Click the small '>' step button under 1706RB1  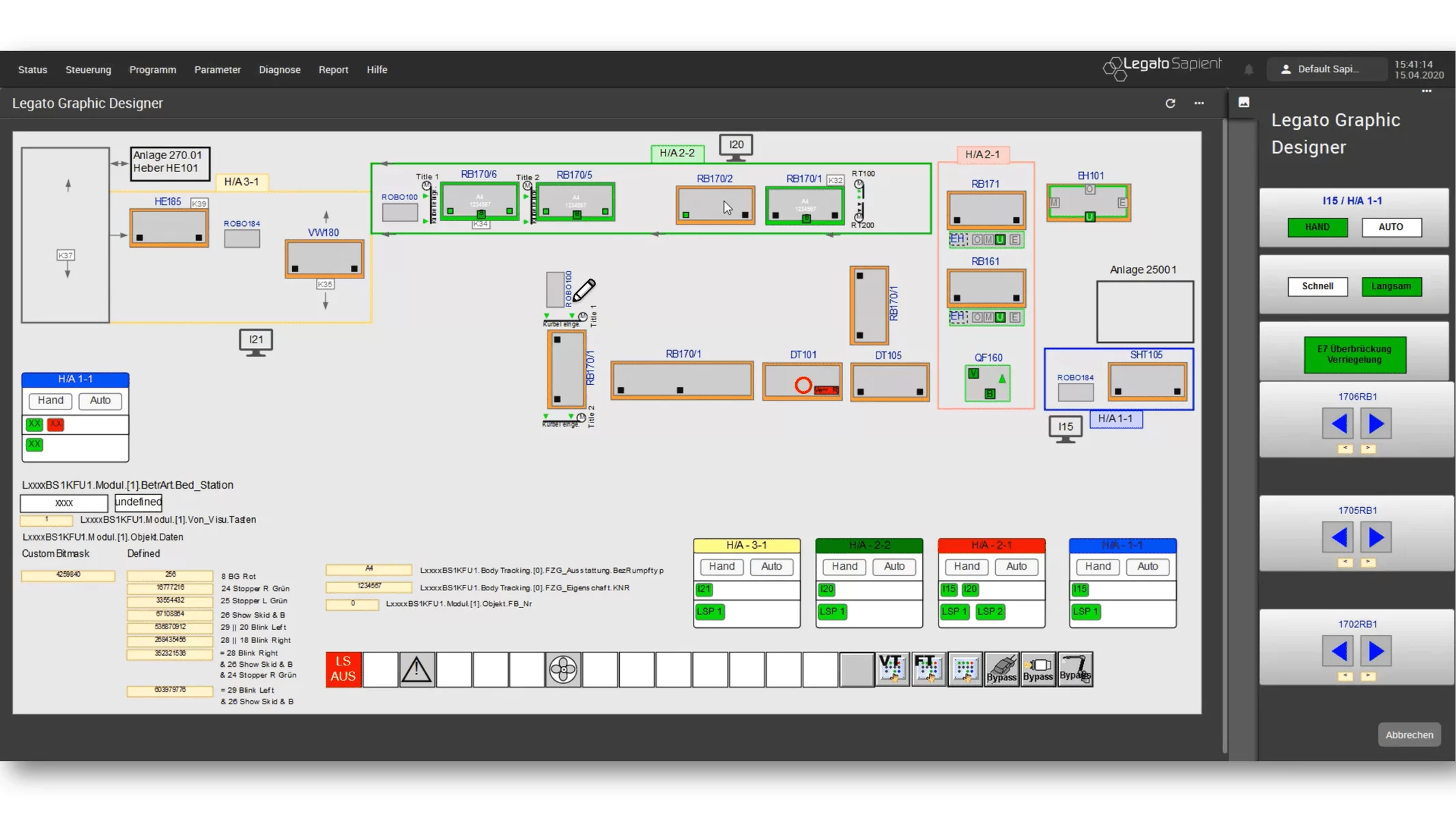click(1368, 449)
